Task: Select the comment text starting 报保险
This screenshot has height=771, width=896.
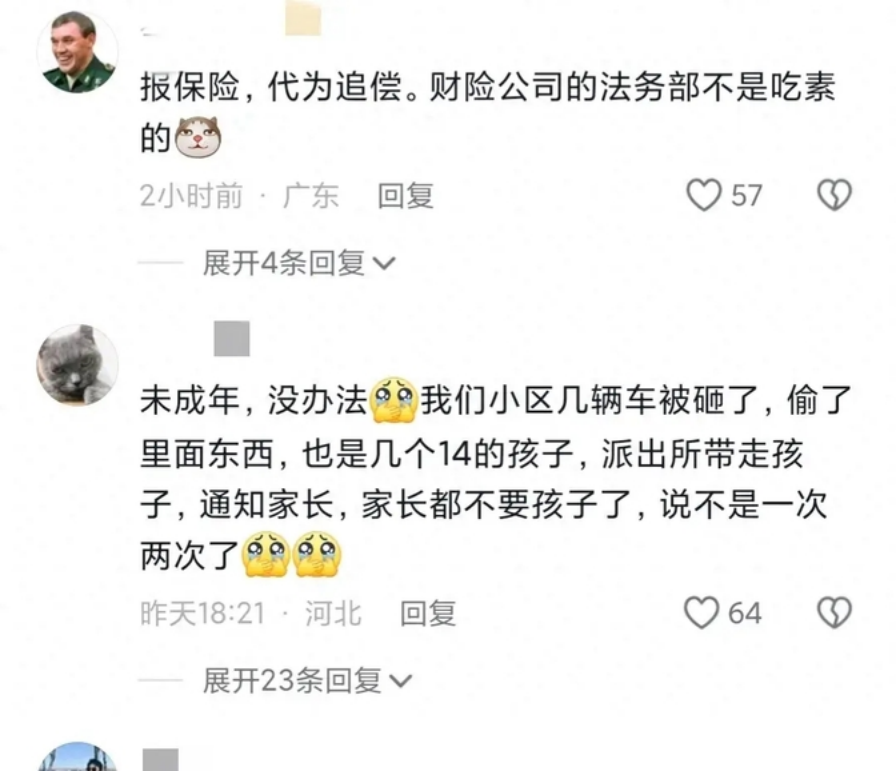Action: click(489, 113)
